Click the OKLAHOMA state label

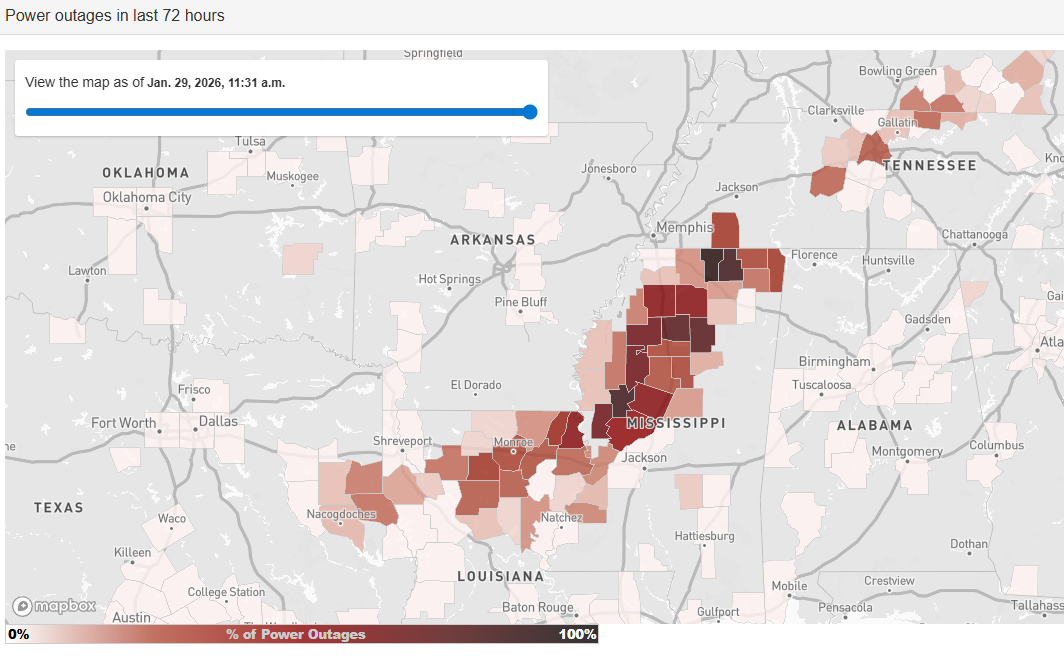click(x=146, y=172)
